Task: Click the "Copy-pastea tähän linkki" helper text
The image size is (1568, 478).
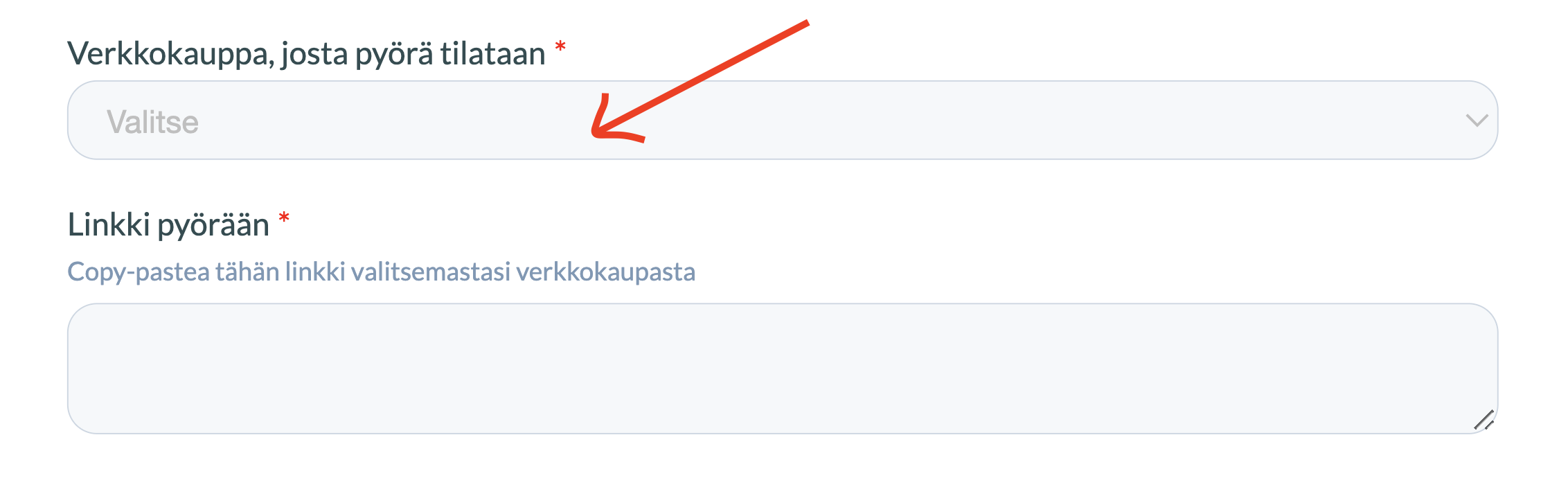Action: tap(206, 272)
